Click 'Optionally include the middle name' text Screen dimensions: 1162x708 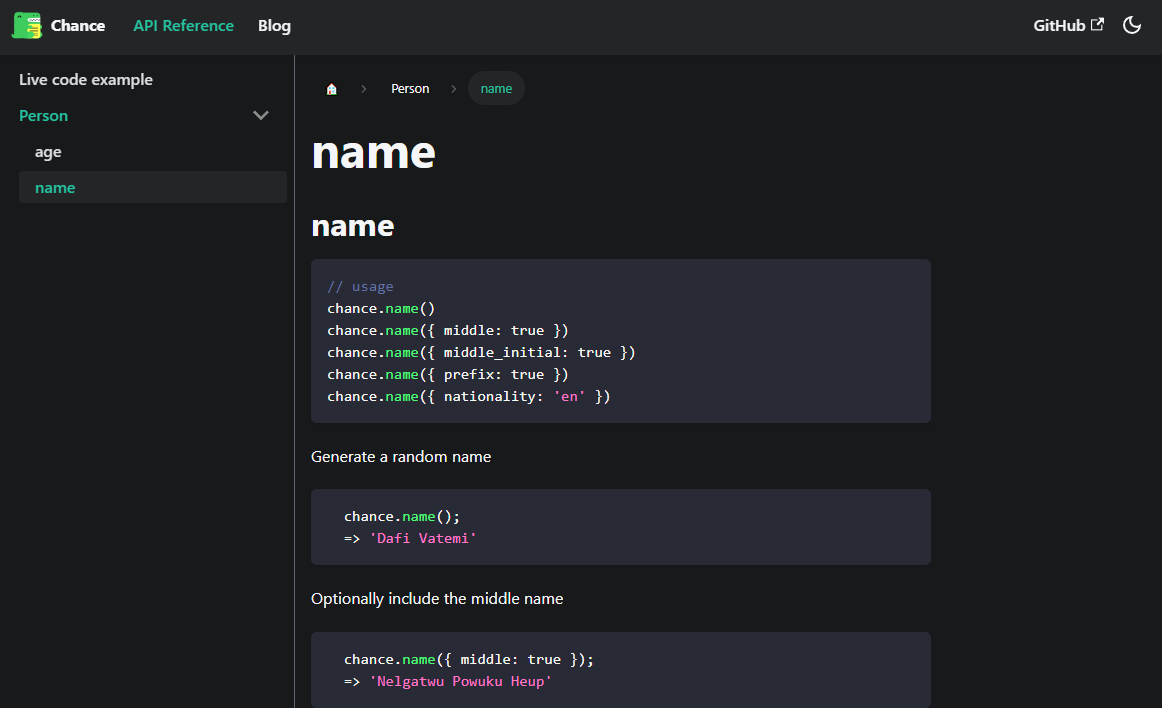click(x=437, y=599)
